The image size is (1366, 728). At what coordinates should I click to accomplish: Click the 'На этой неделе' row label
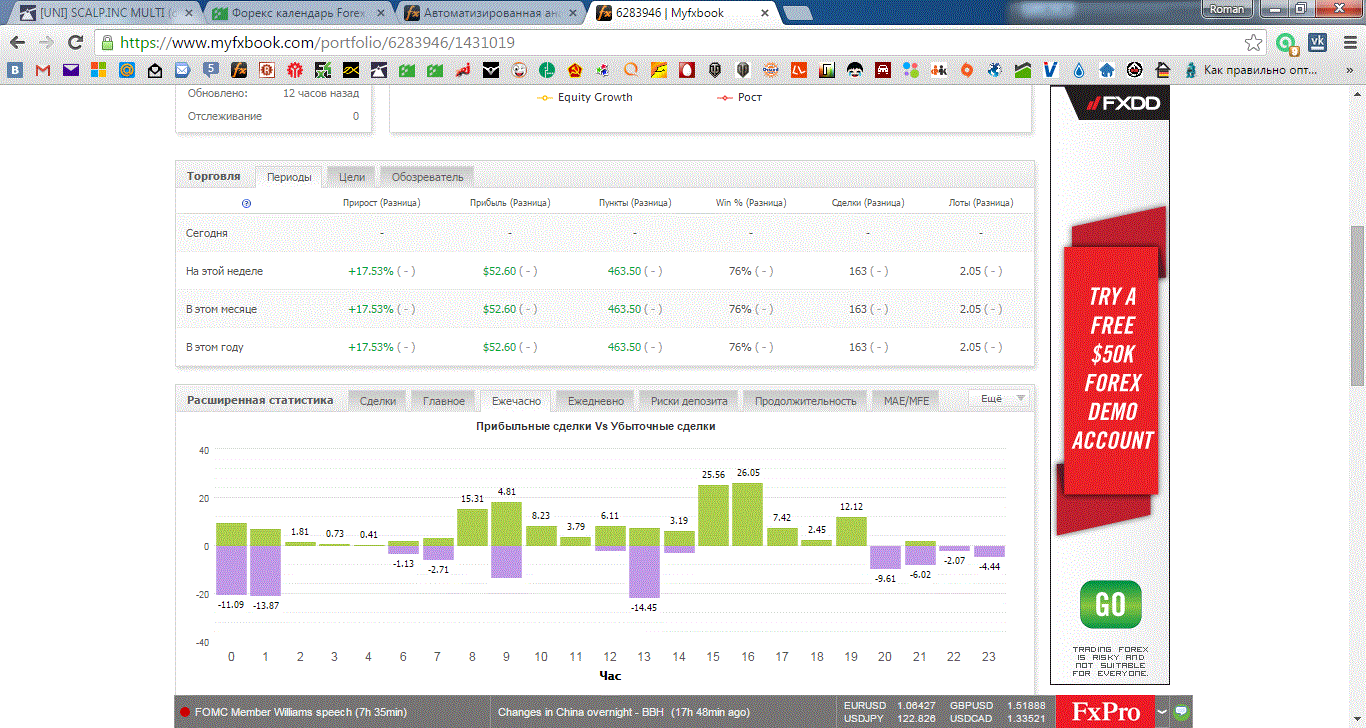(x=225, y=271)
